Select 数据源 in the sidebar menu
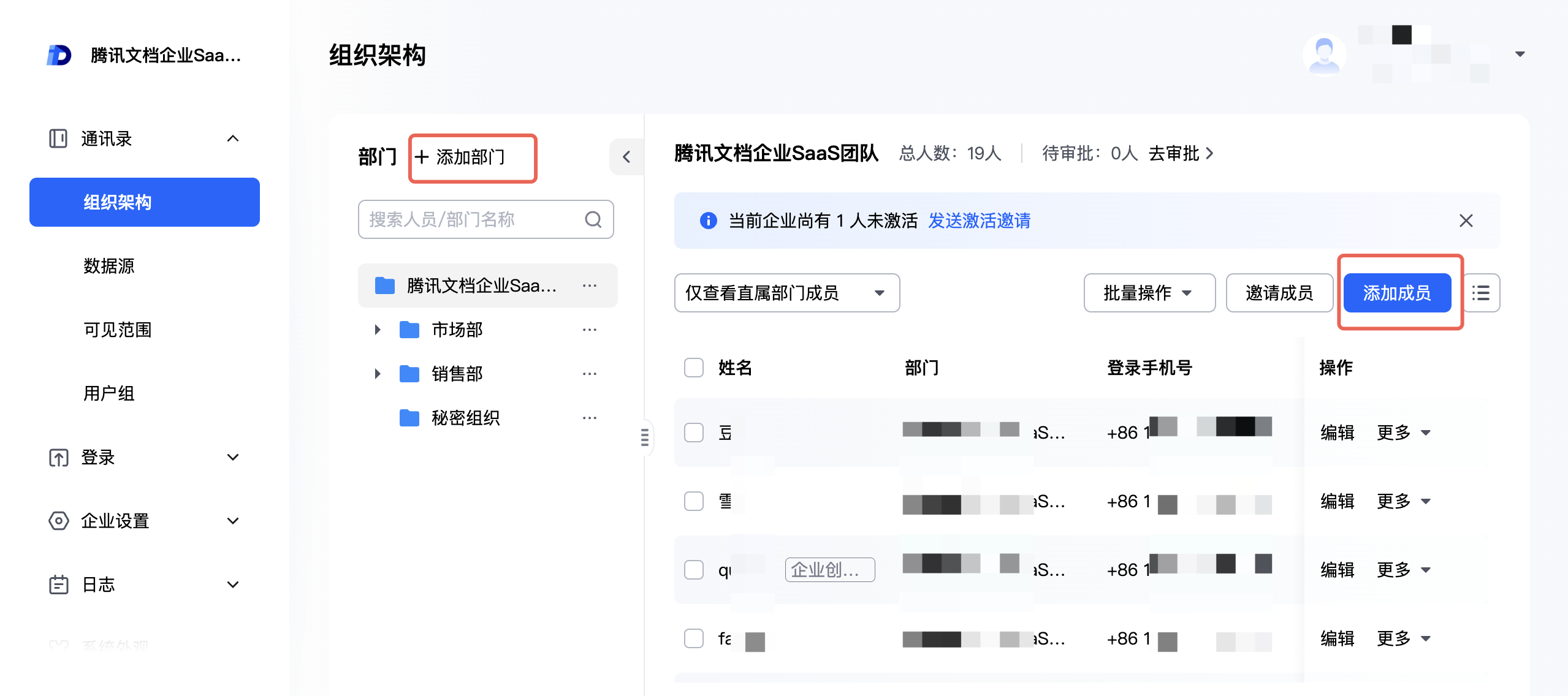 109,266
